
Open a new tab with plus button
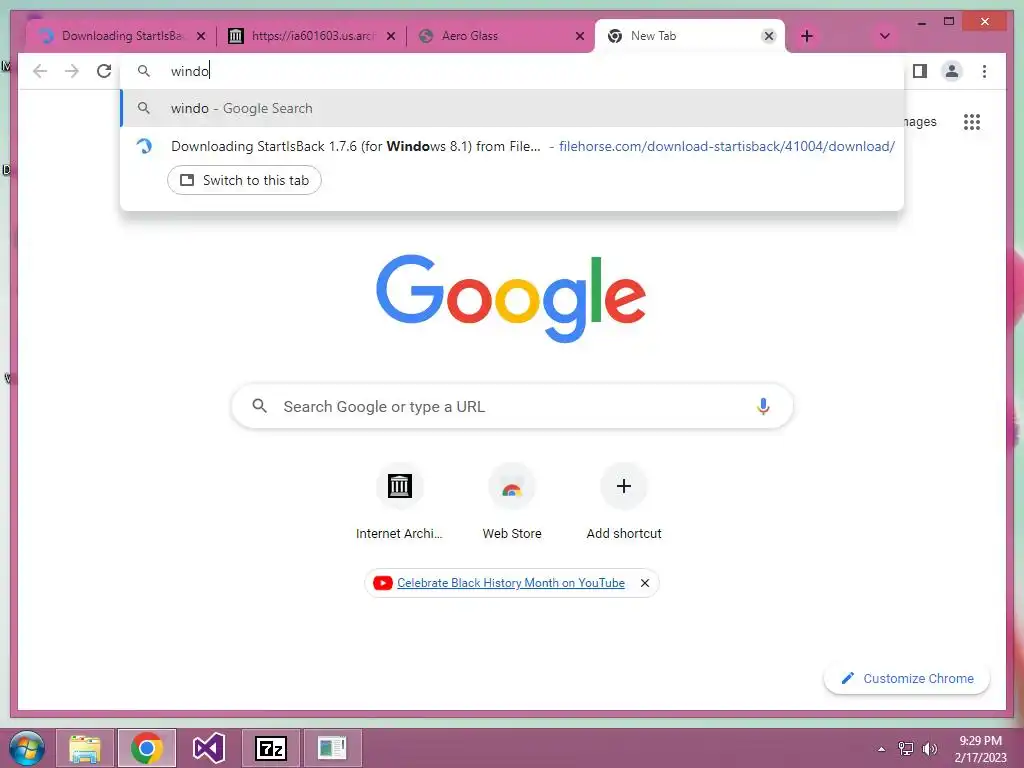pos(807,37)
